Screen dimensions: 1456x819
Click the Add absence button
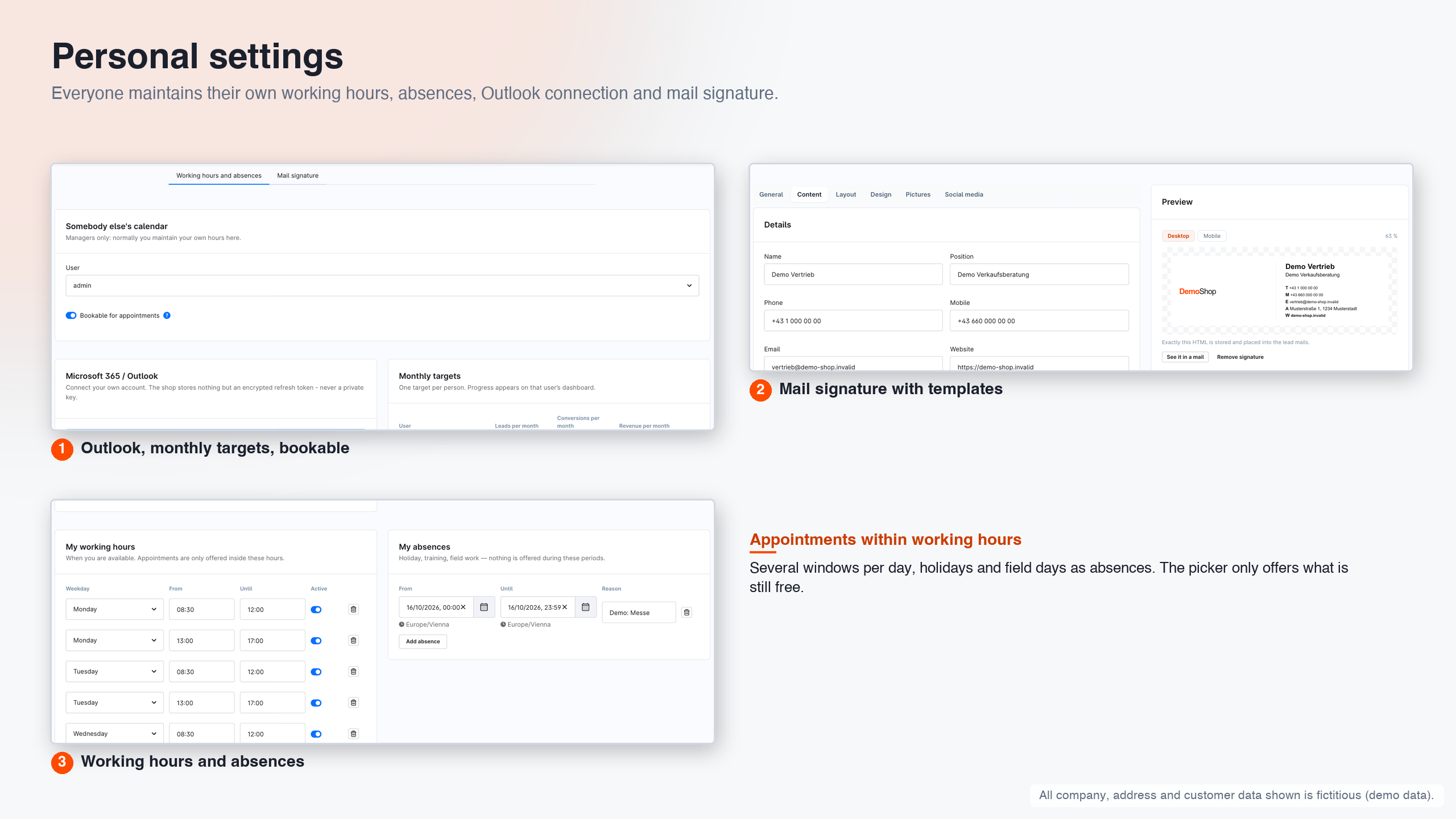(x=423, y=642)
